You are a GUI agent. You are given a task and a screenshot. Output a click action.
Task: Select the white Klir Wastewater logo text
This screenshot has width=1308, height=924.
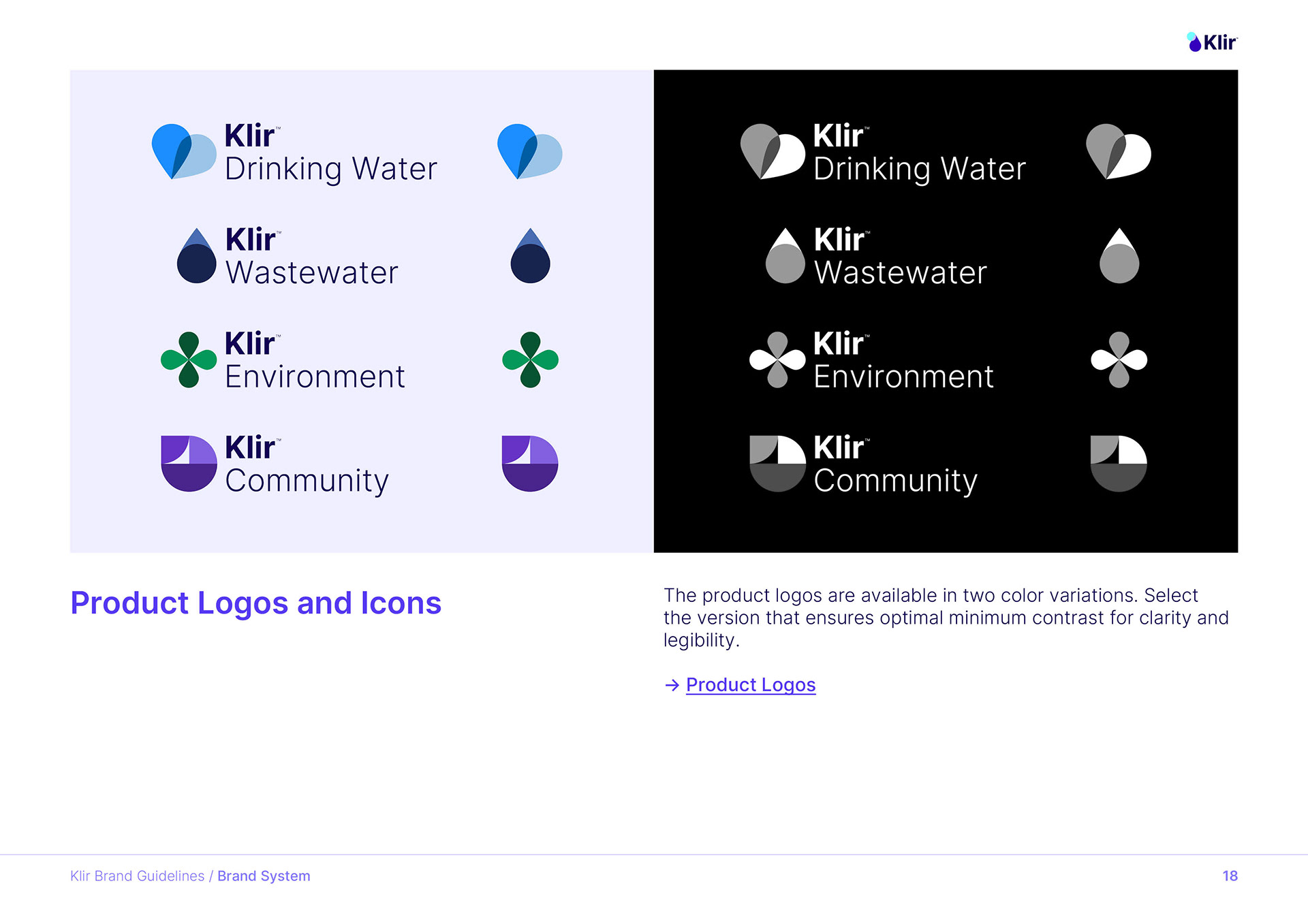pos(899,257)
